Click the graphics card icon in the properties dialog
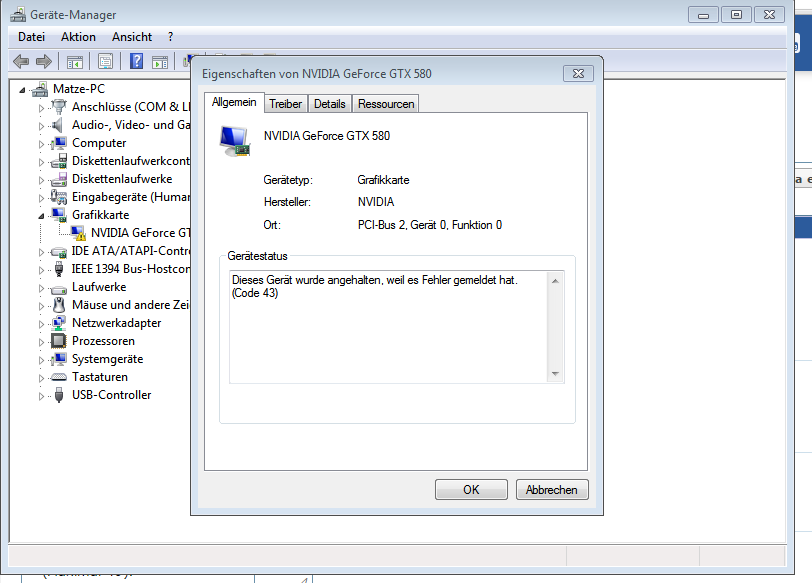 (x=235, y=141)
